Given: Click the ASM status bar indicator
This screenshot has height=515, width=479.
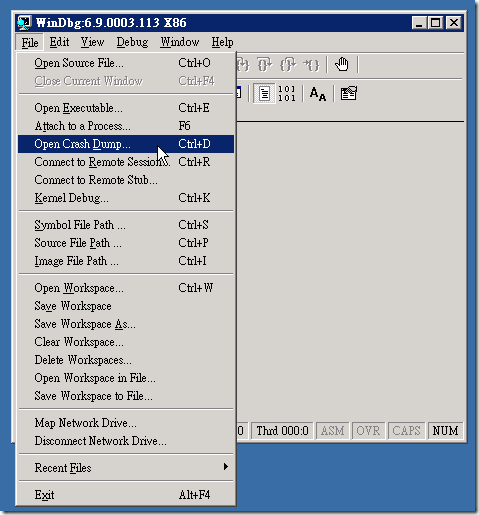Looking at the screenshot, I should (332, 431).
